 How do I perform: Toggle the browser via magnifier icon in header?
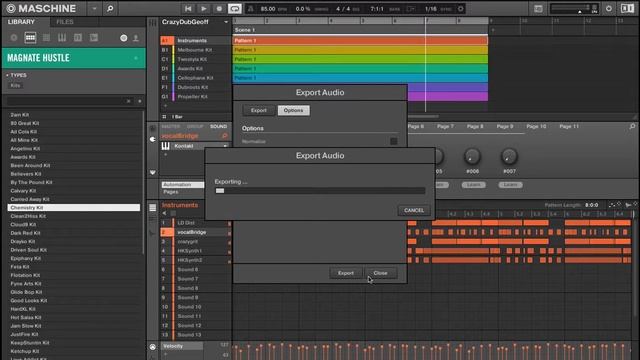tap(110, 8)
